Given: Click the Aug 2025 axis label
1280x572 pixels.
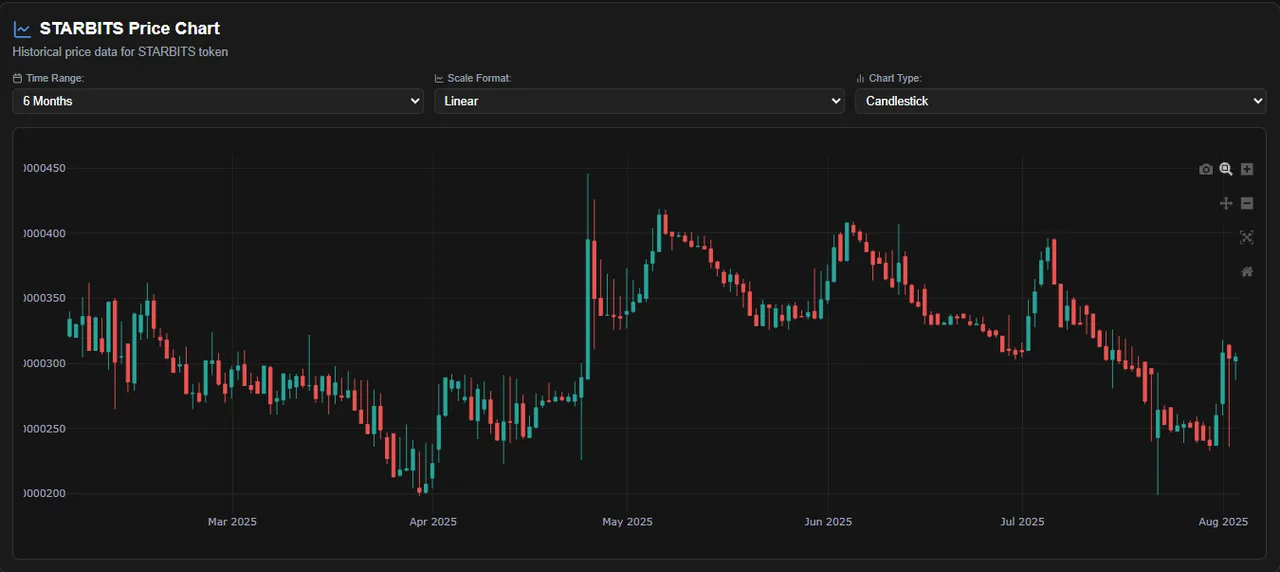Looking at the screenshot, I should 1223,522.
